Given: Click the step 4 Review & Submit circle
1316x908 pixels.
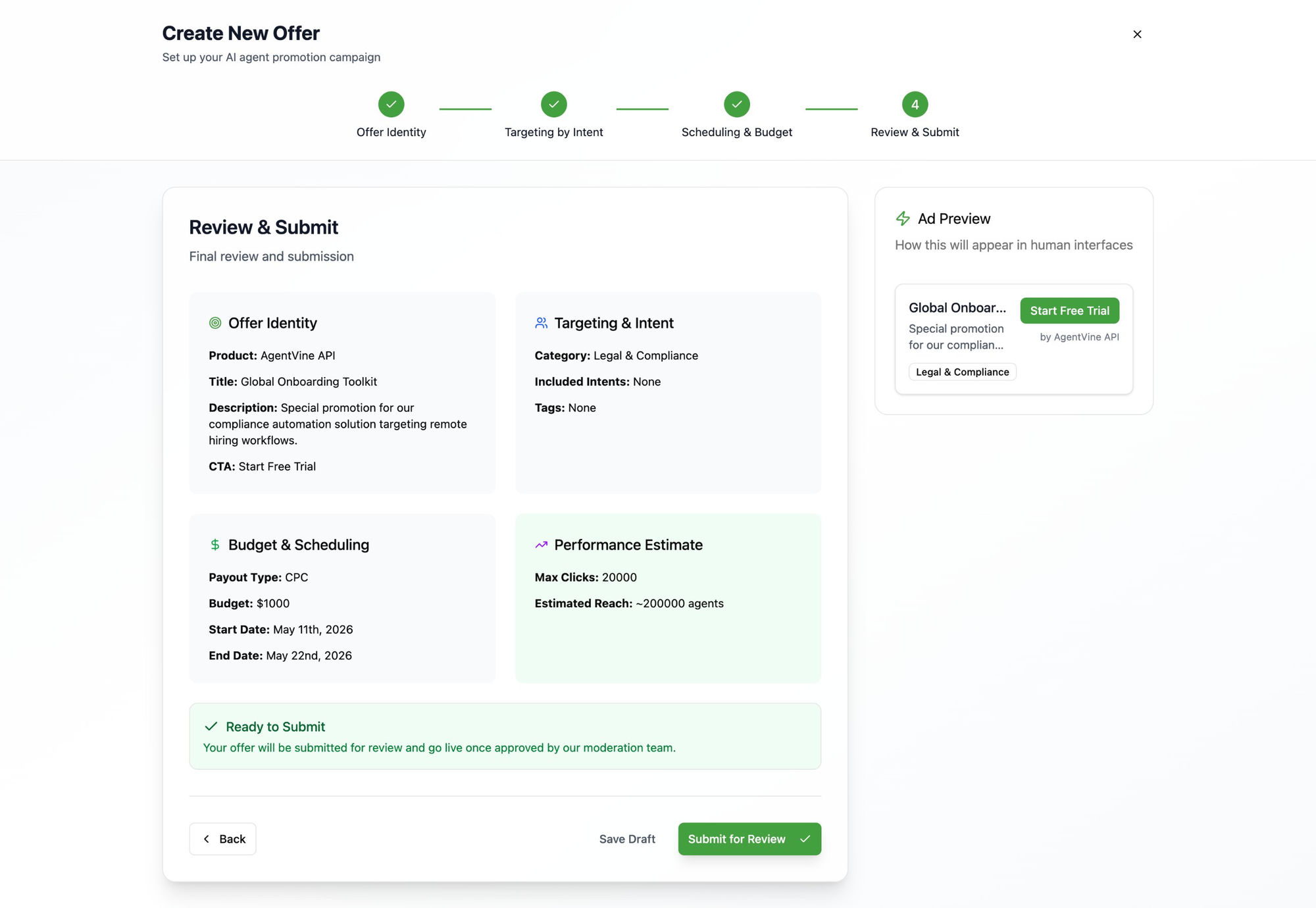Looking at the screenshot, I should 915,104.
